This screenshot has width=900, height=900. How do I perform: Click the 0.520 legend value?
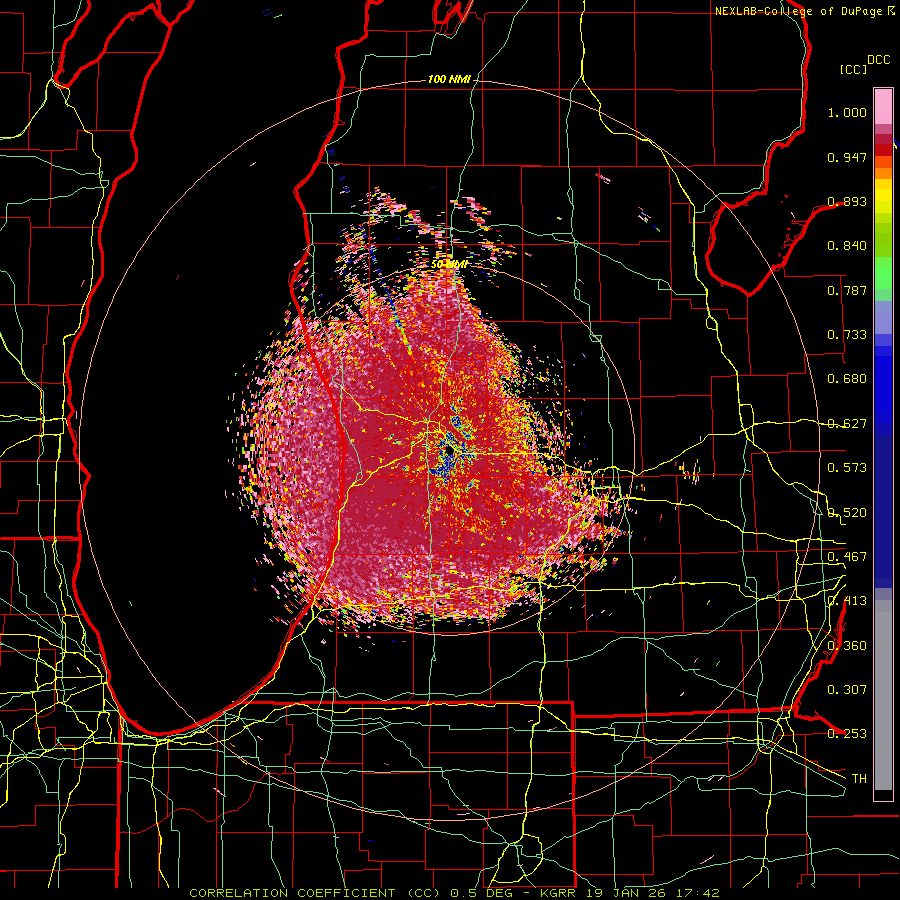[x=847, y=512]
